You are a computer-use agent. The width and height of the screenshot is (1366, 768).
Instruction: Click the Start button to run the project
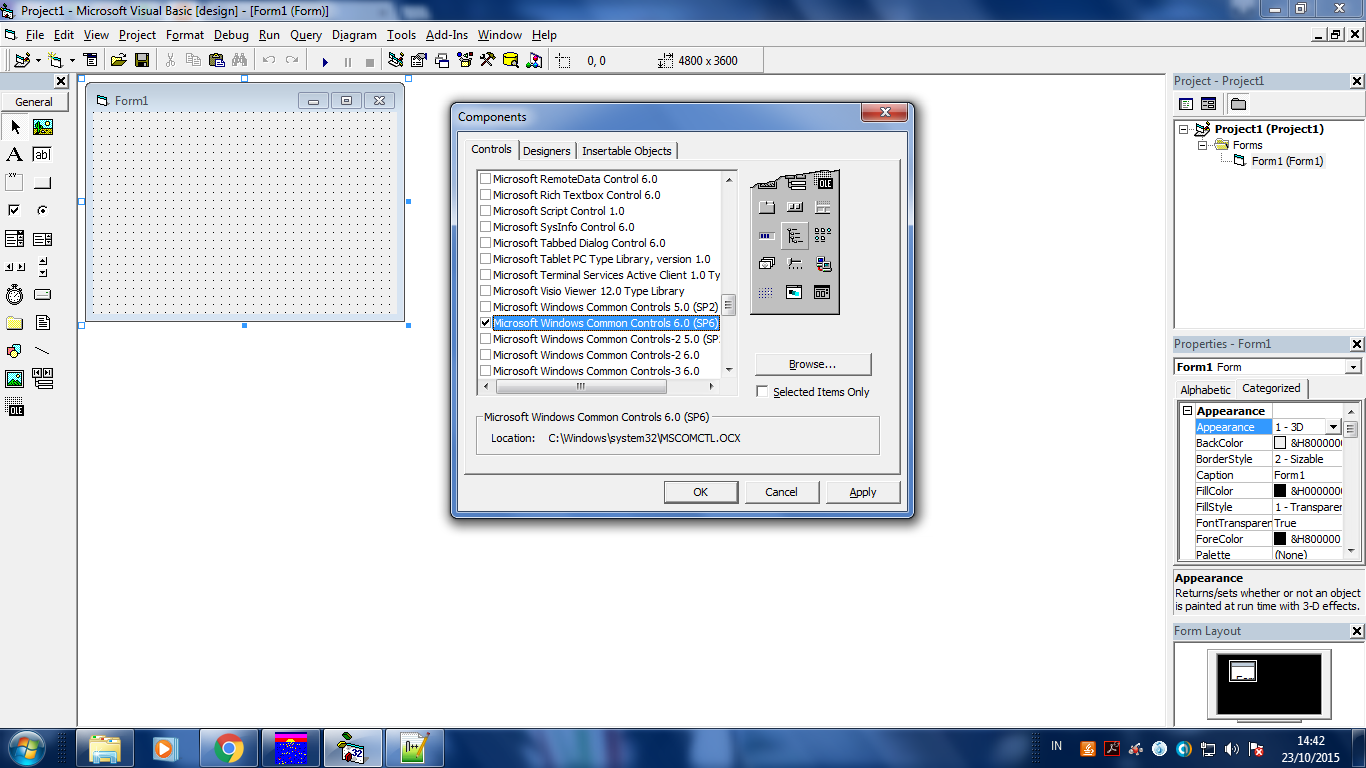tap(325, 61)
